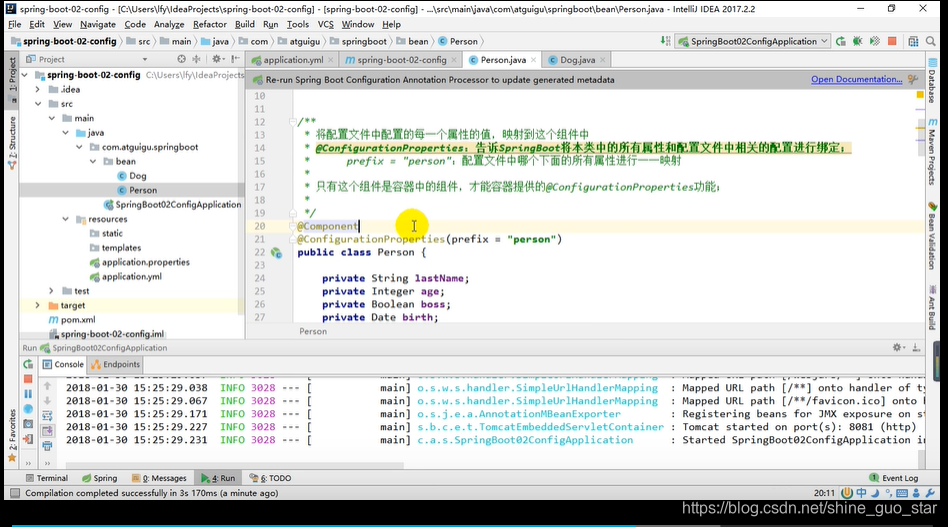The width and height of the screenshot is (948, 527).
Task: Click the camera dump threads icon
Action: pos(28,424)
